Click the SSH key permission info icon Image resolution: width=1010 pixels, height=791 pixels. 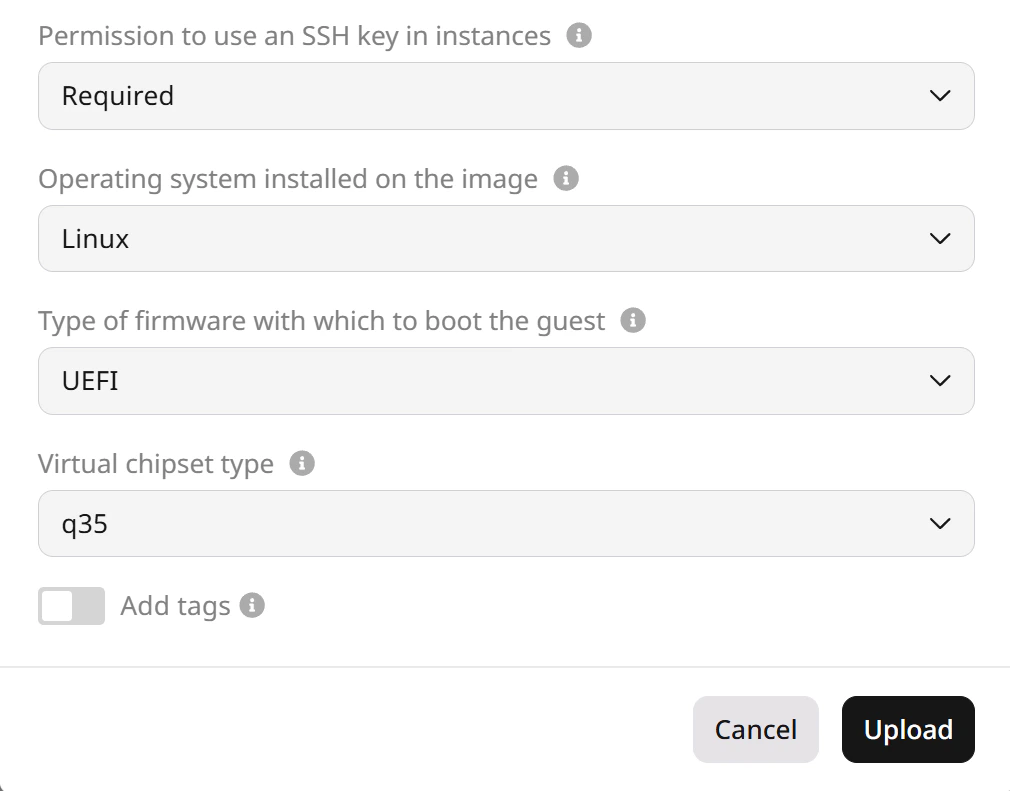pyautogui.click(x=580, y=35)
